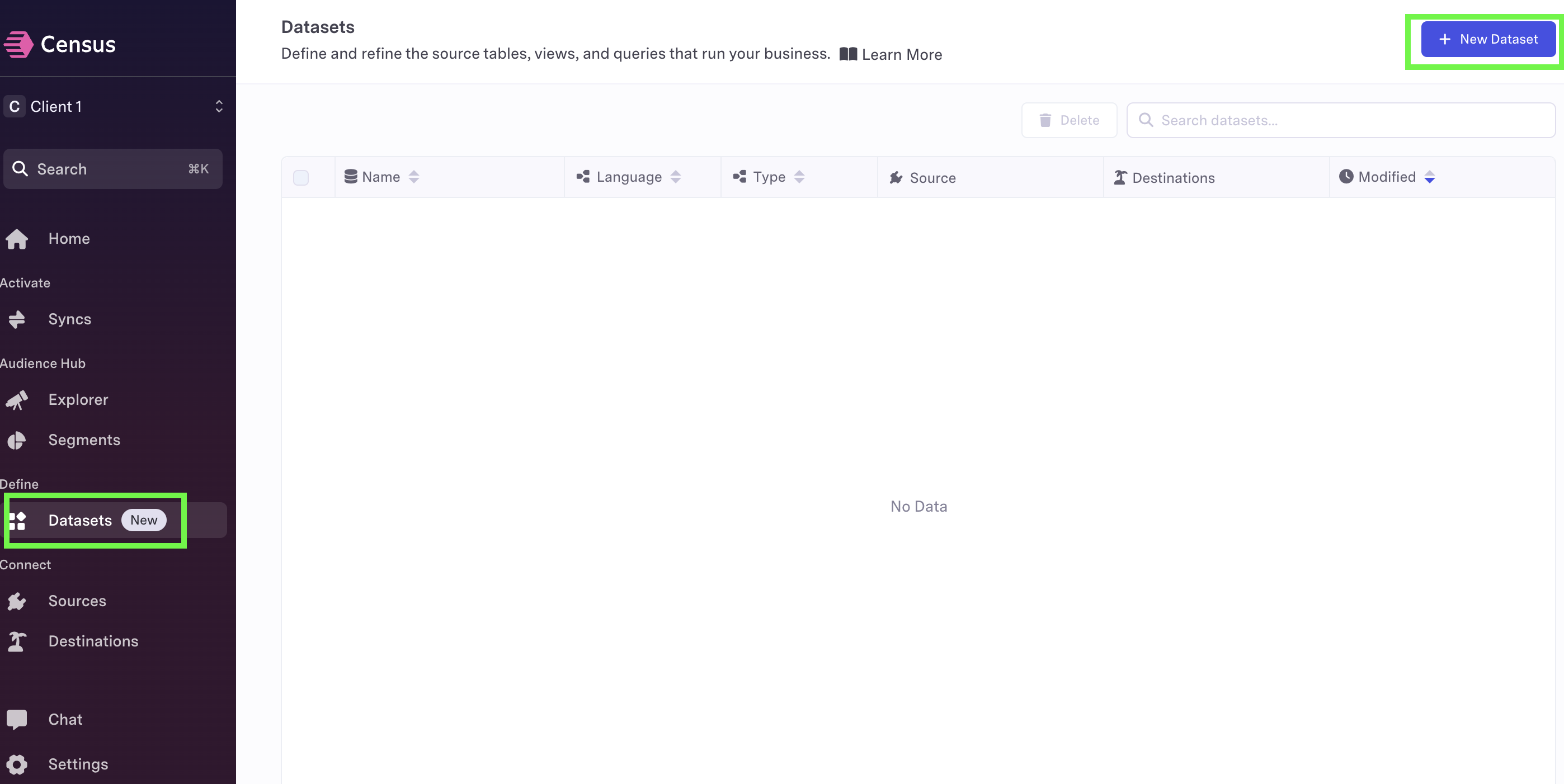Click the Sources puzzle piece icon

click(17, 601)
